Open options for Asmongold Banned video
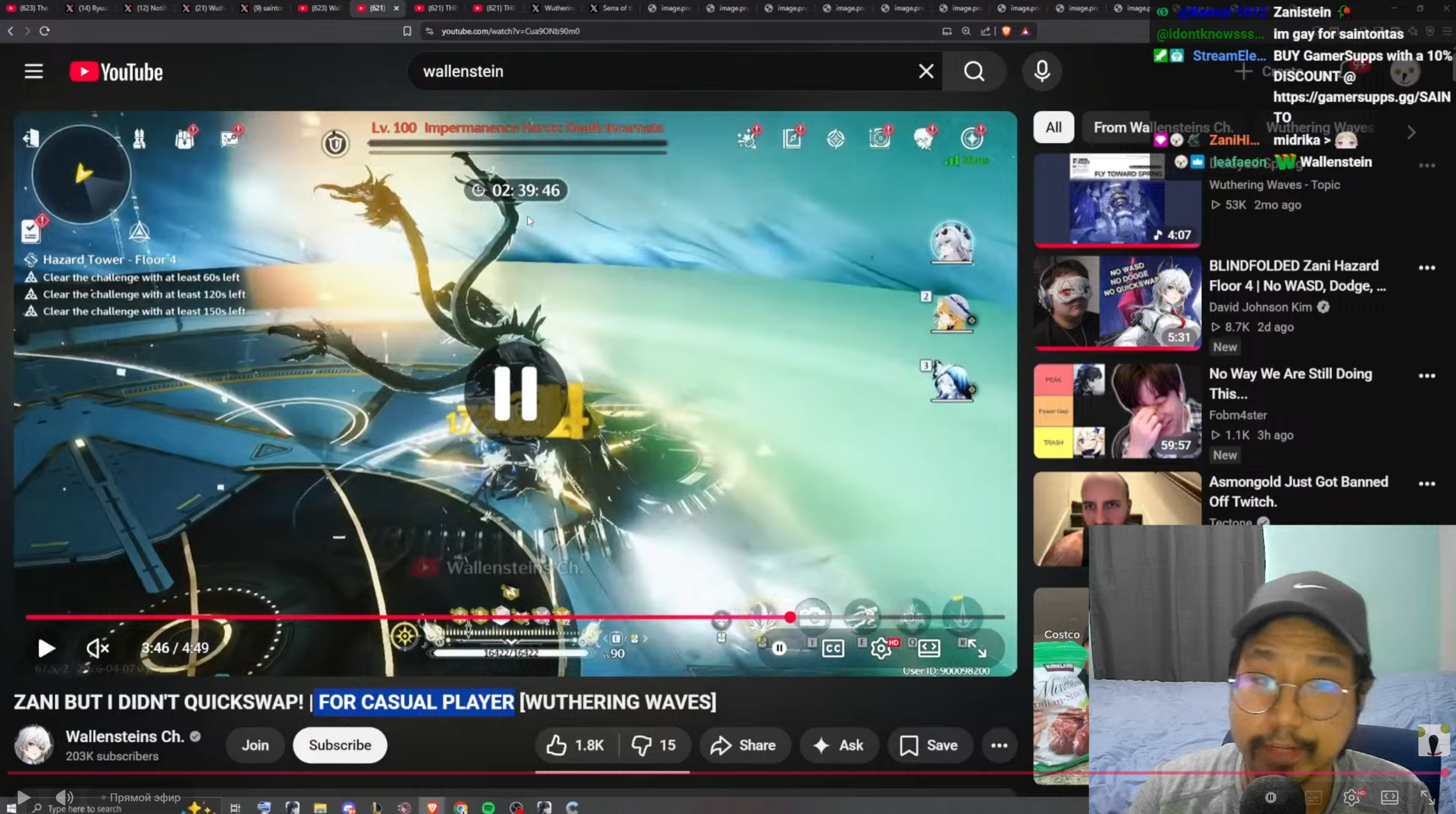Image resolution: width=1456 pixels, height=814 pixels. pos(1427,484)
